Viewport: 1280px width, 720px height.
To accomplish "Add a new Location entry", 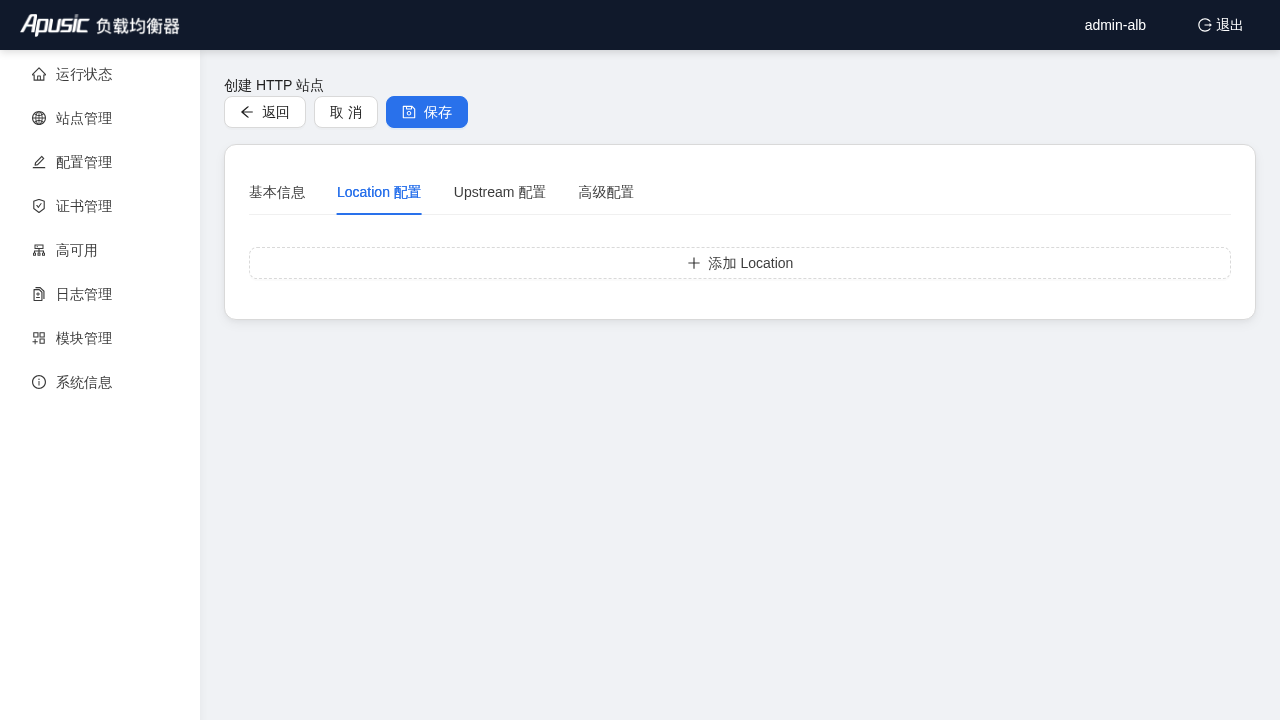I will (x=740, y=263).
